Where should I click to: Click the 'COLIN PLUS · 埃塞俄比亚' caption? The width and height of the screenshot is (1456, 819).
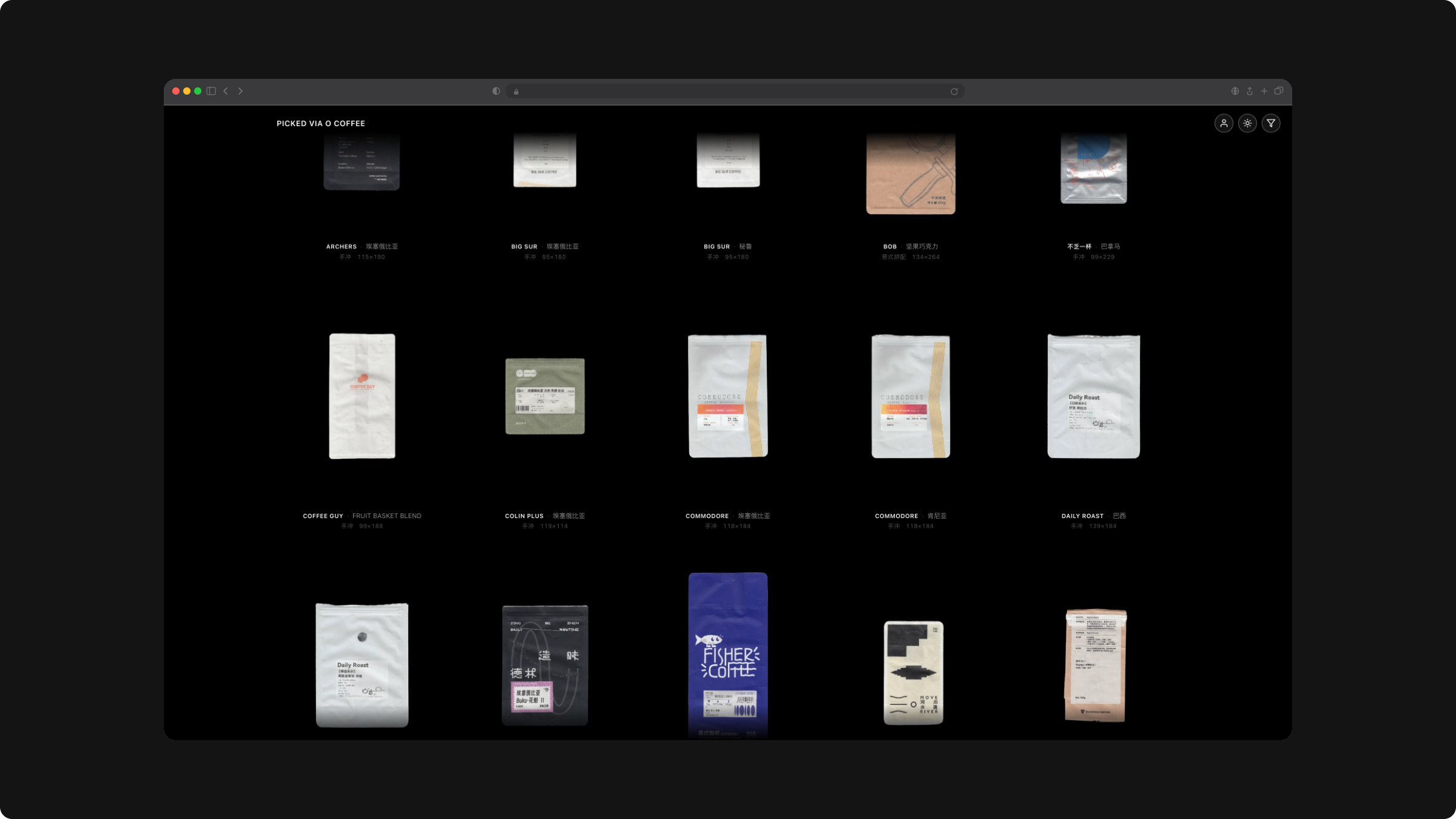point(545,516)
